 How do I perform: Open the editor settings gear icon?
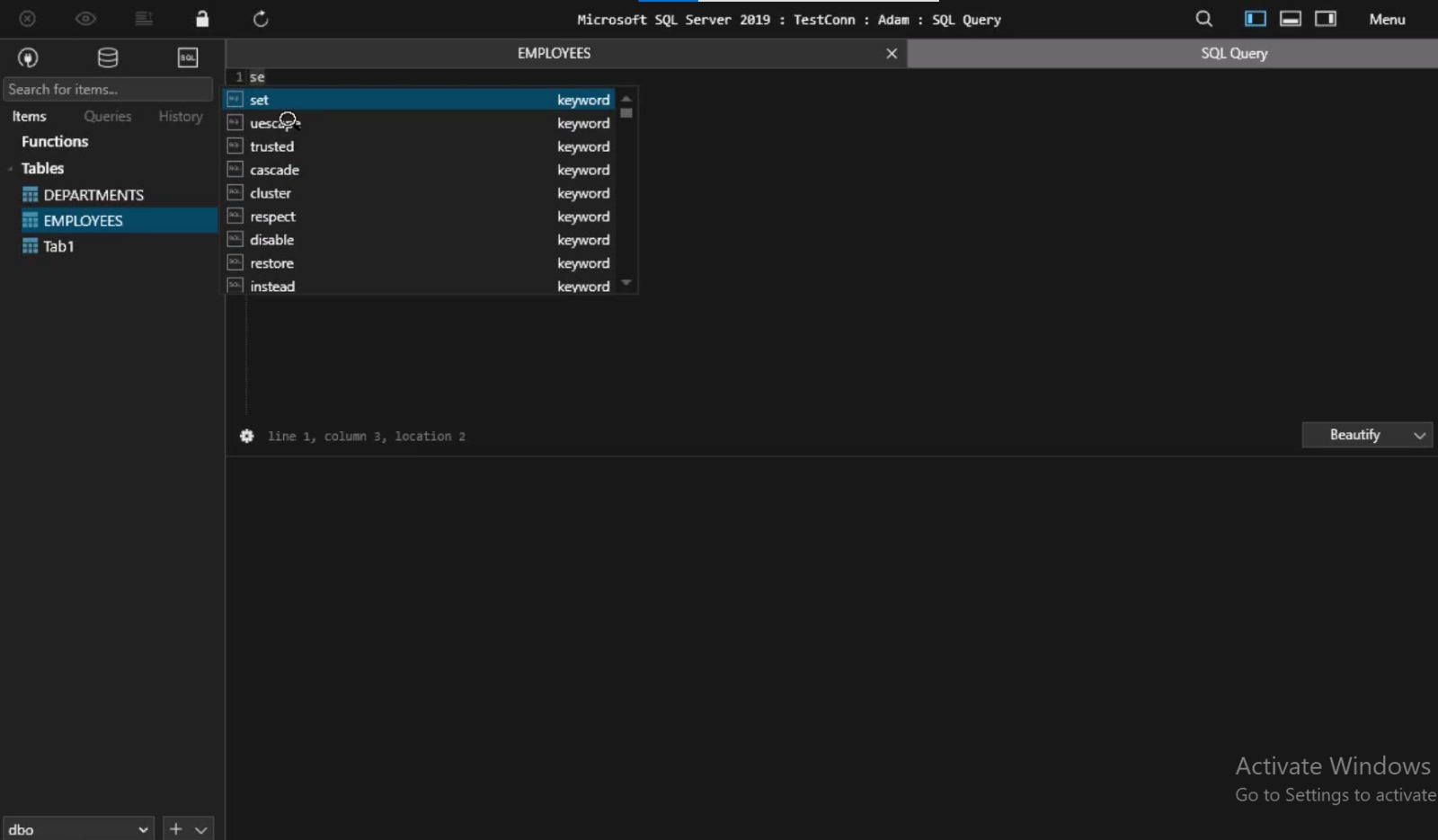246,436
